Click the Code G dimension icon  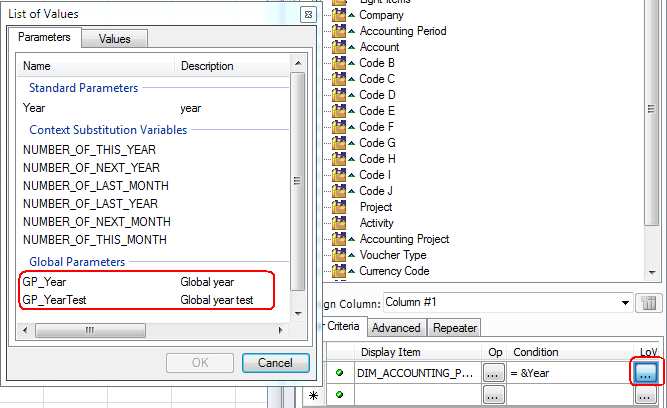tap(339, 143)
